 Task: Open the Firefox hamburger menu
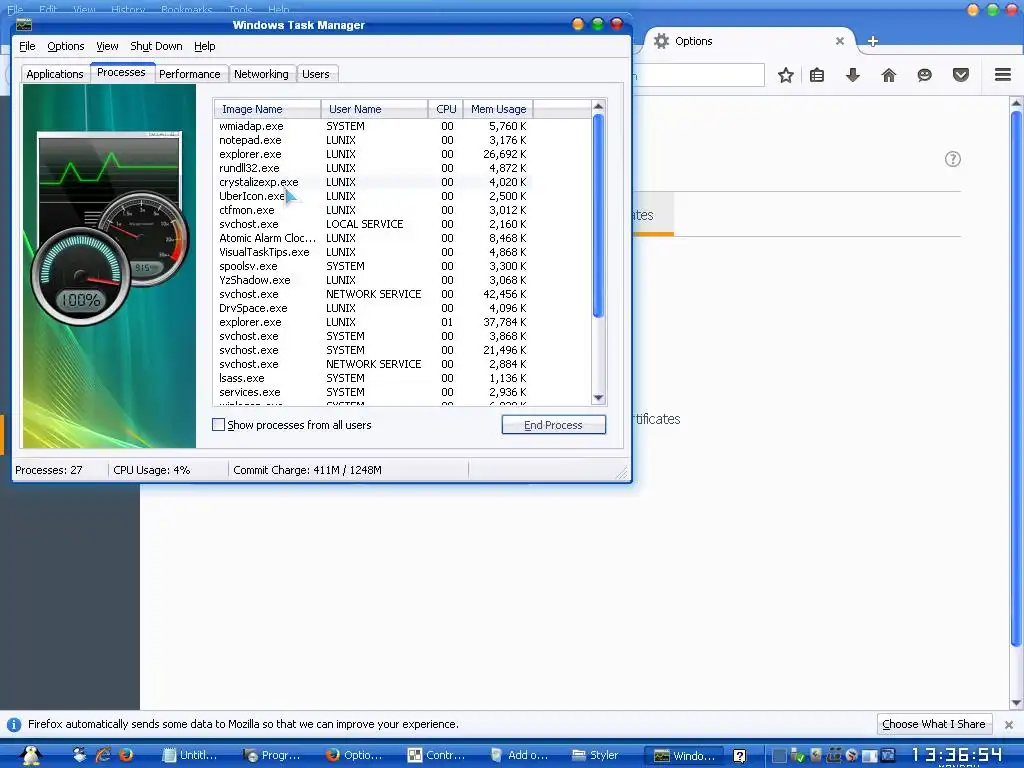(1003, 75)
